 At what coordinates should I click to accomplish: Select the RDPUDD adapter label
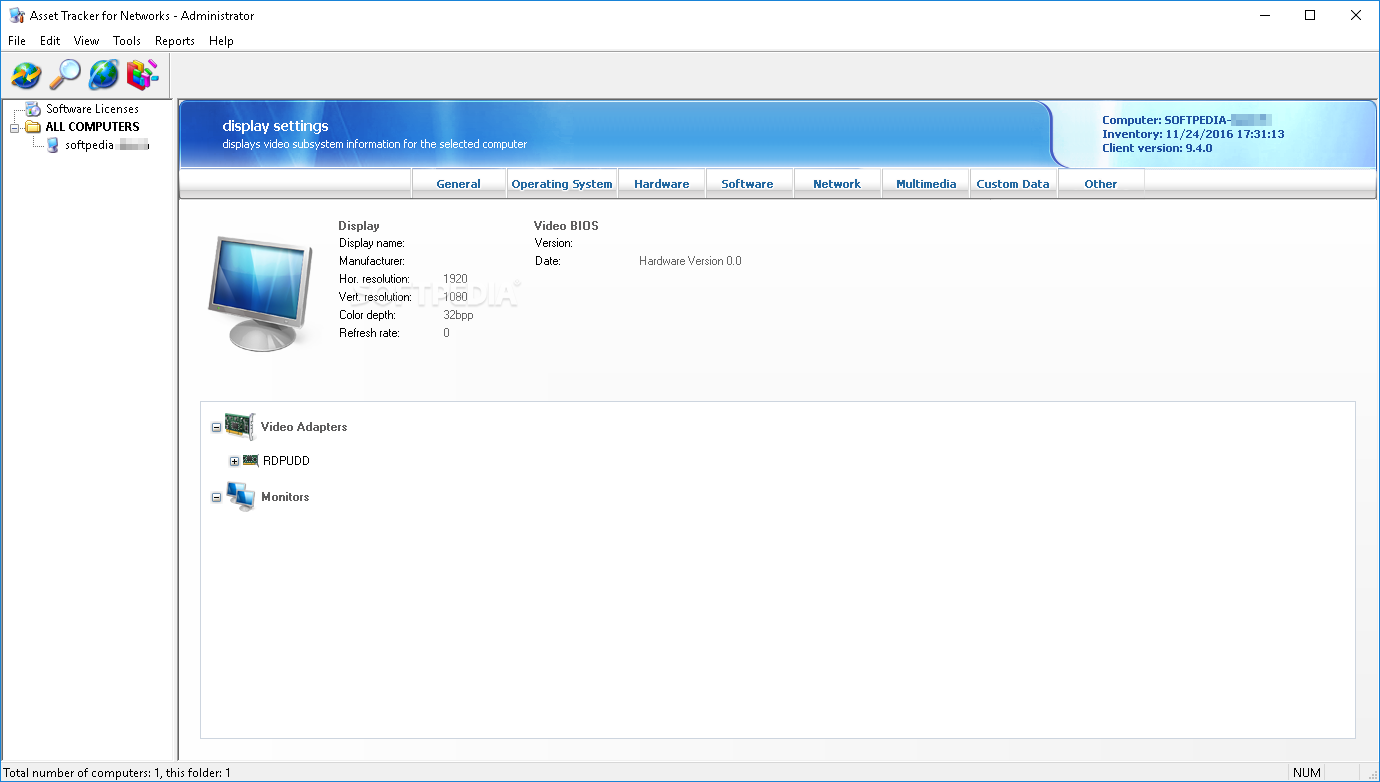click(x=286, y=461)
